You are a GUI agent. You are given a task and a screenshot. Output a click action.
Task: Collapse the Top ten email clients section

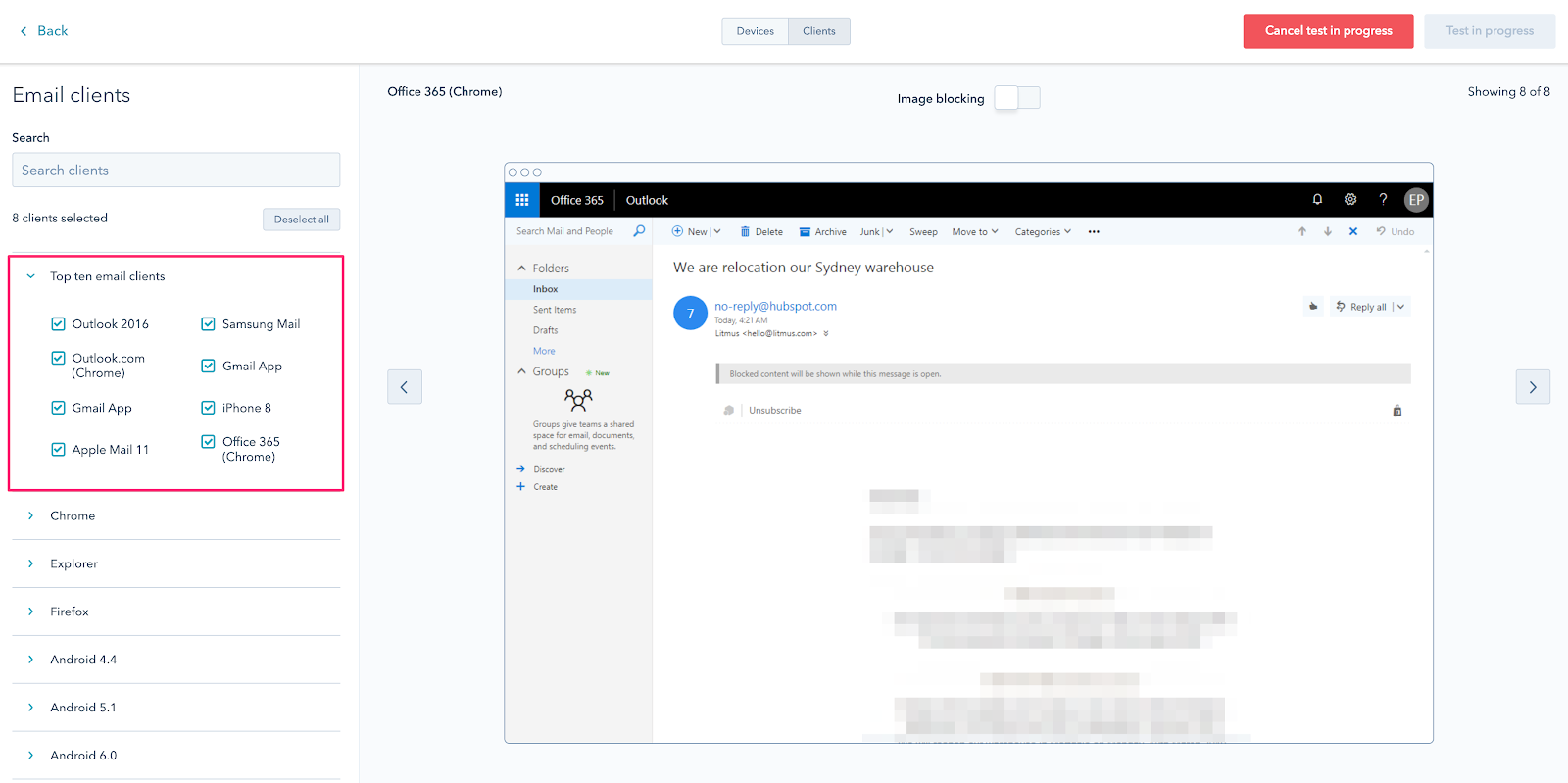click(x=30, y=276)
